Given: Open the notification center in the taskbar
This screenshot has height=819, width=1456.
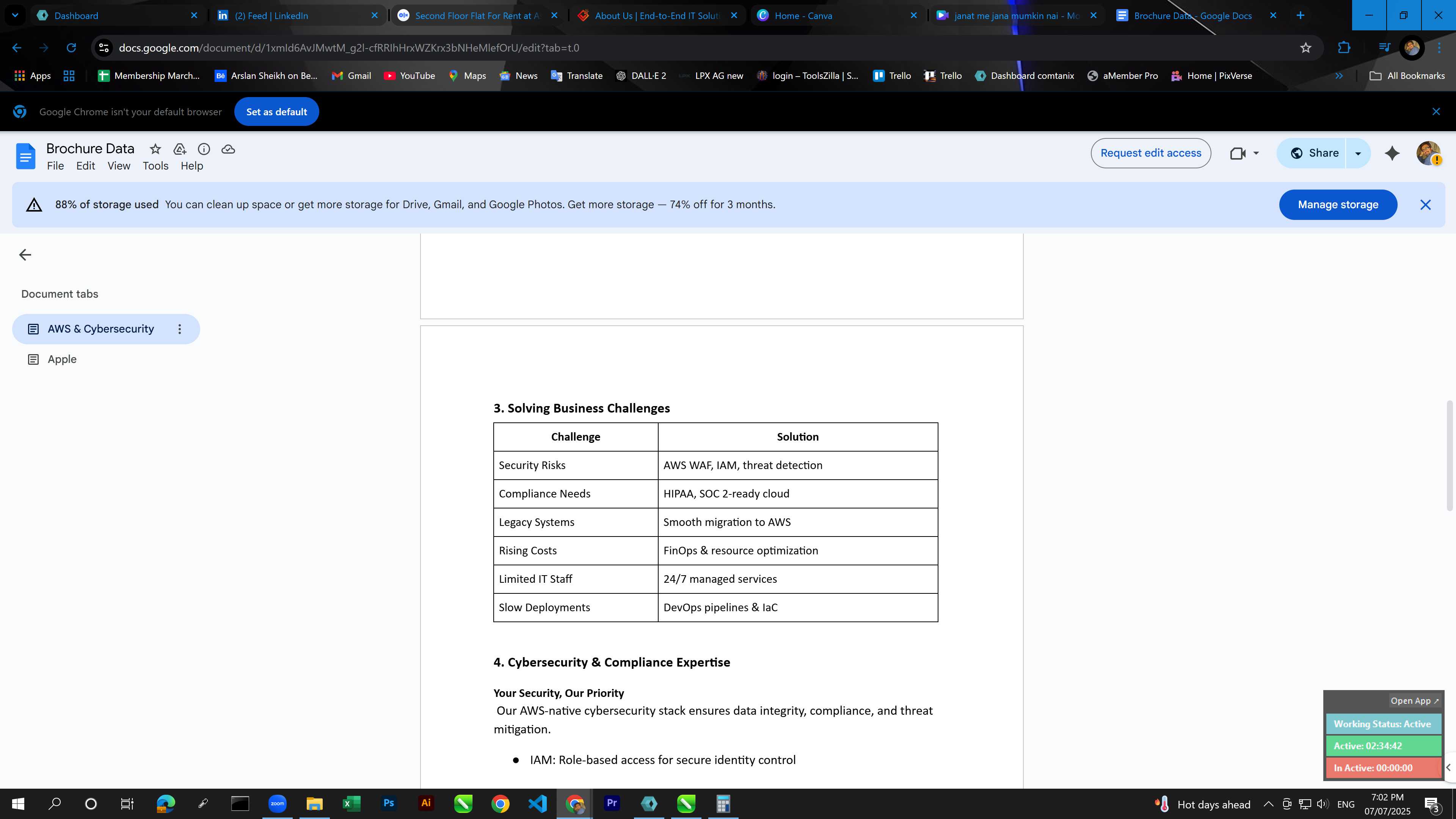Looking at the screenshot, I should [1432, 804].
